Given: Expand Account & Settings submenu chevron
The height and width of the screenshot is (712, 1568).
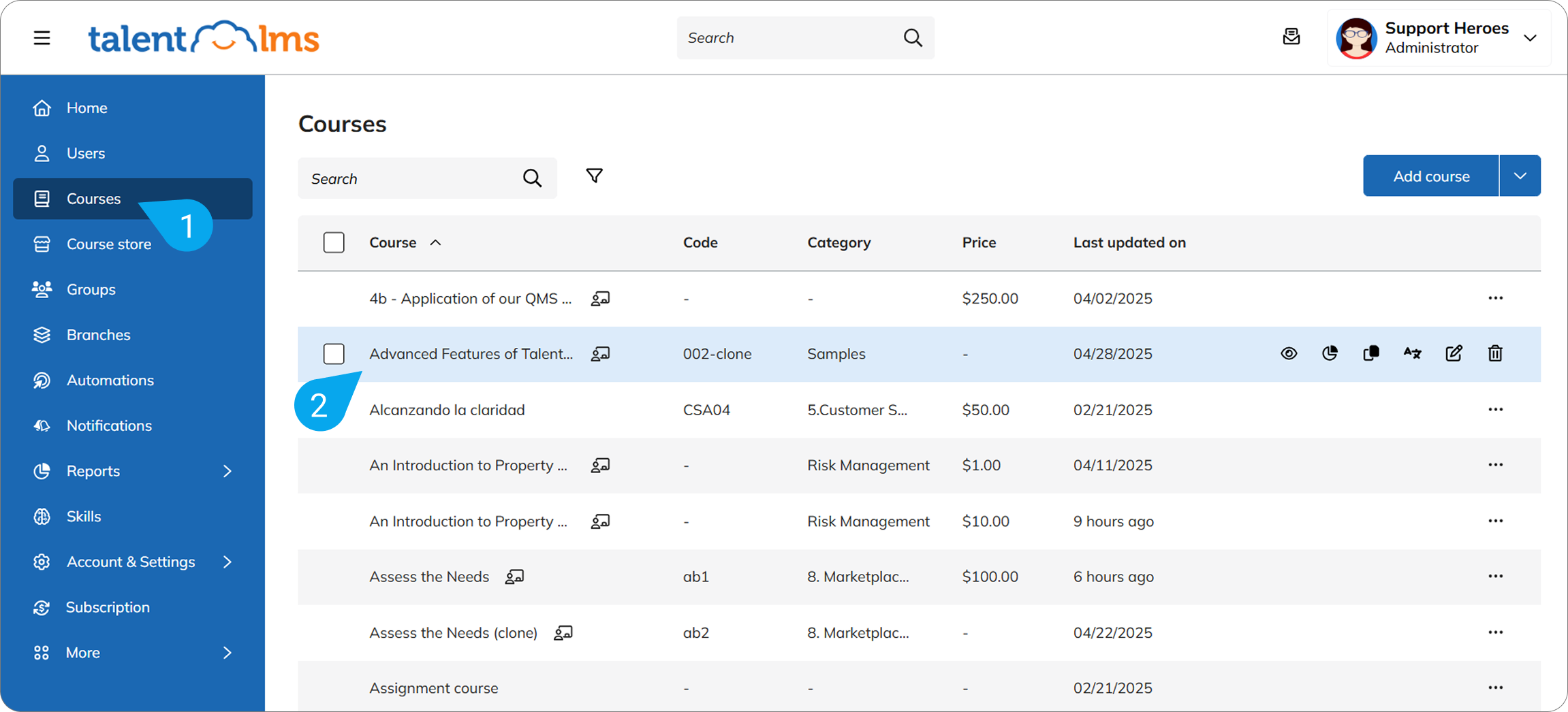Looking at the screenshot, I should coord(228,562).
